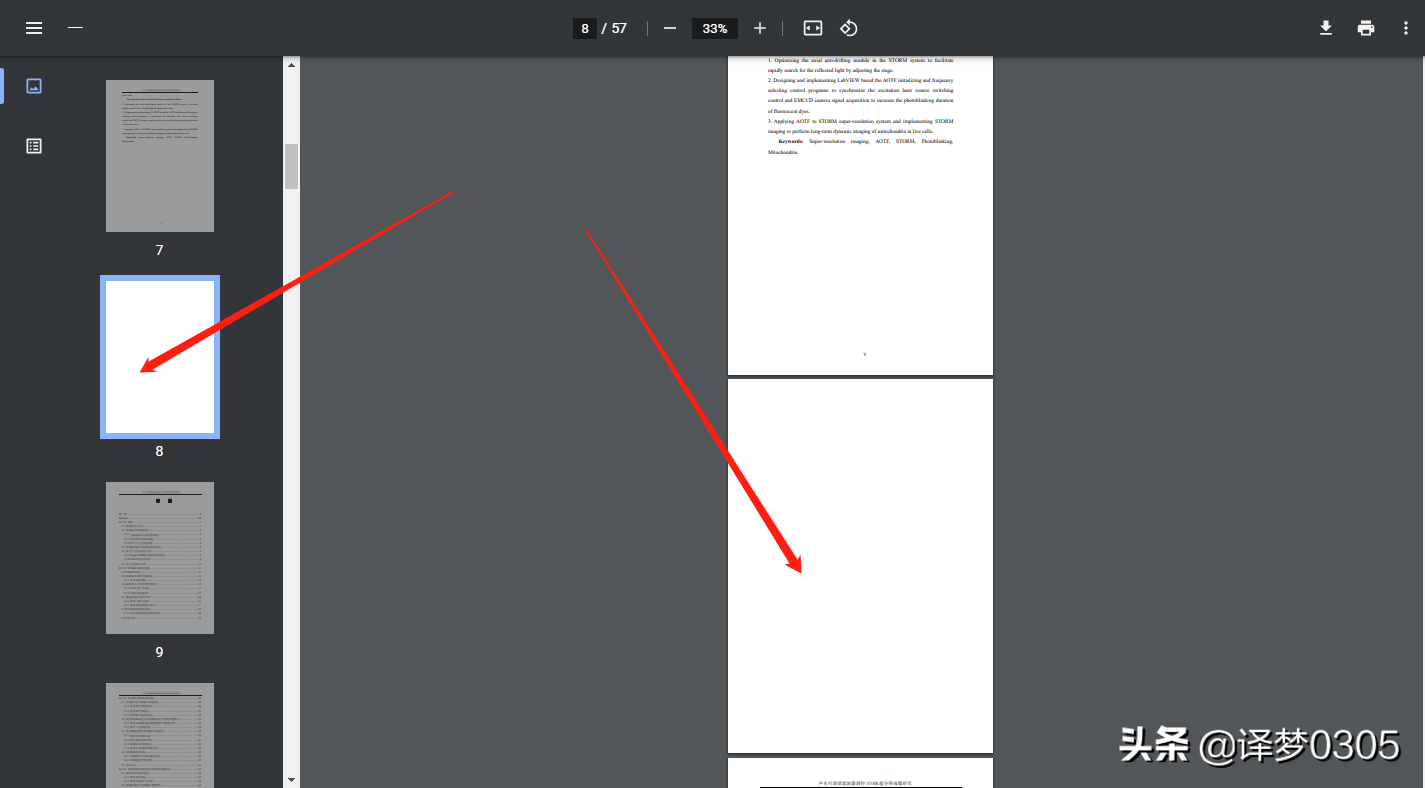Open page 7 thumbnail

160,156
